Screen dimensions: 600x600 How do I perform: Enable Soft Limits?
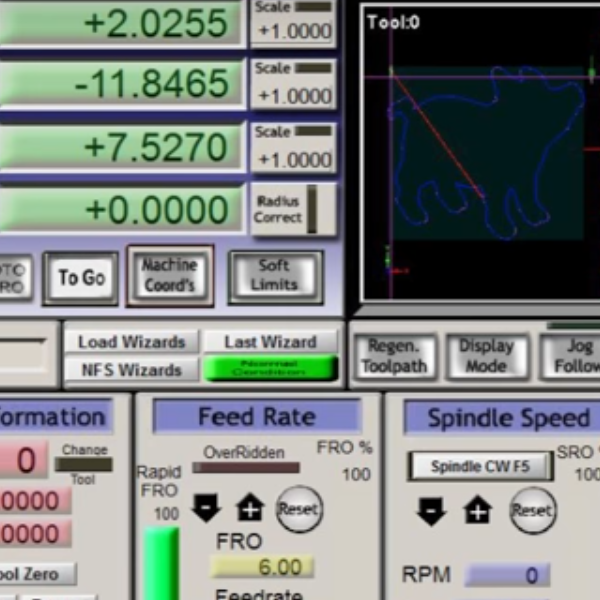point(275,276)
